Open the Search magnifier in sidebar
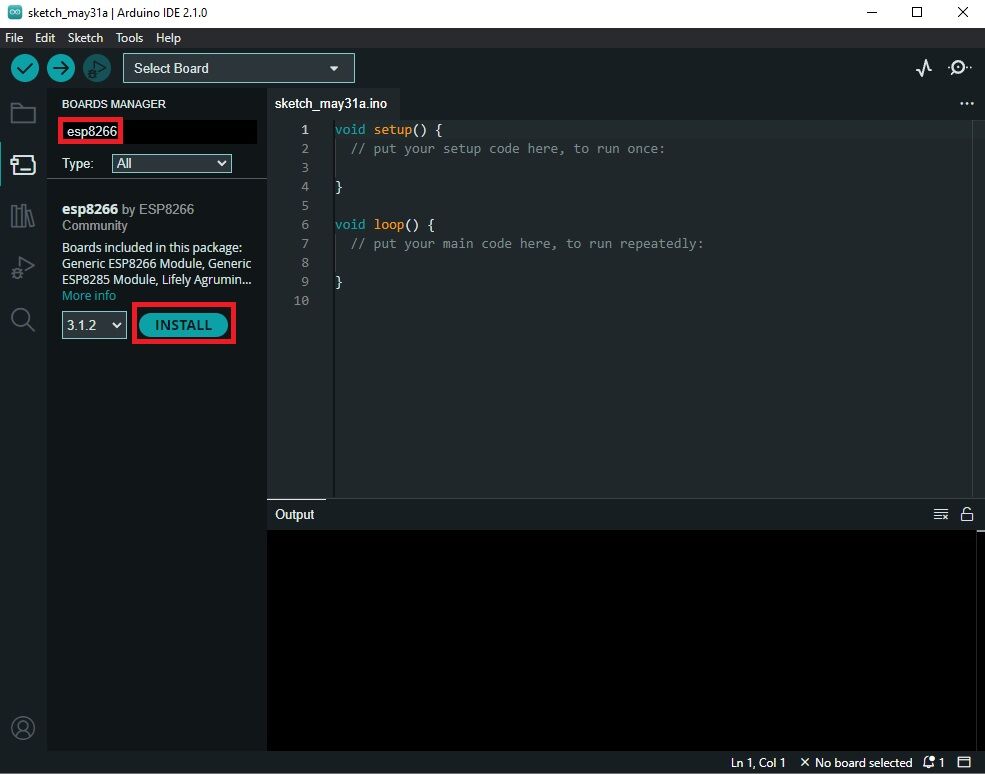 [23, 319]
